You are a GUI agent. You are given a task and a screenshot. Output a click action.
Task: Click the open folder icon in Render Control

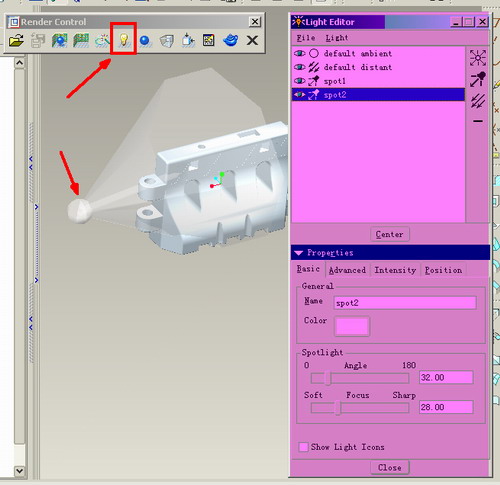16,40
